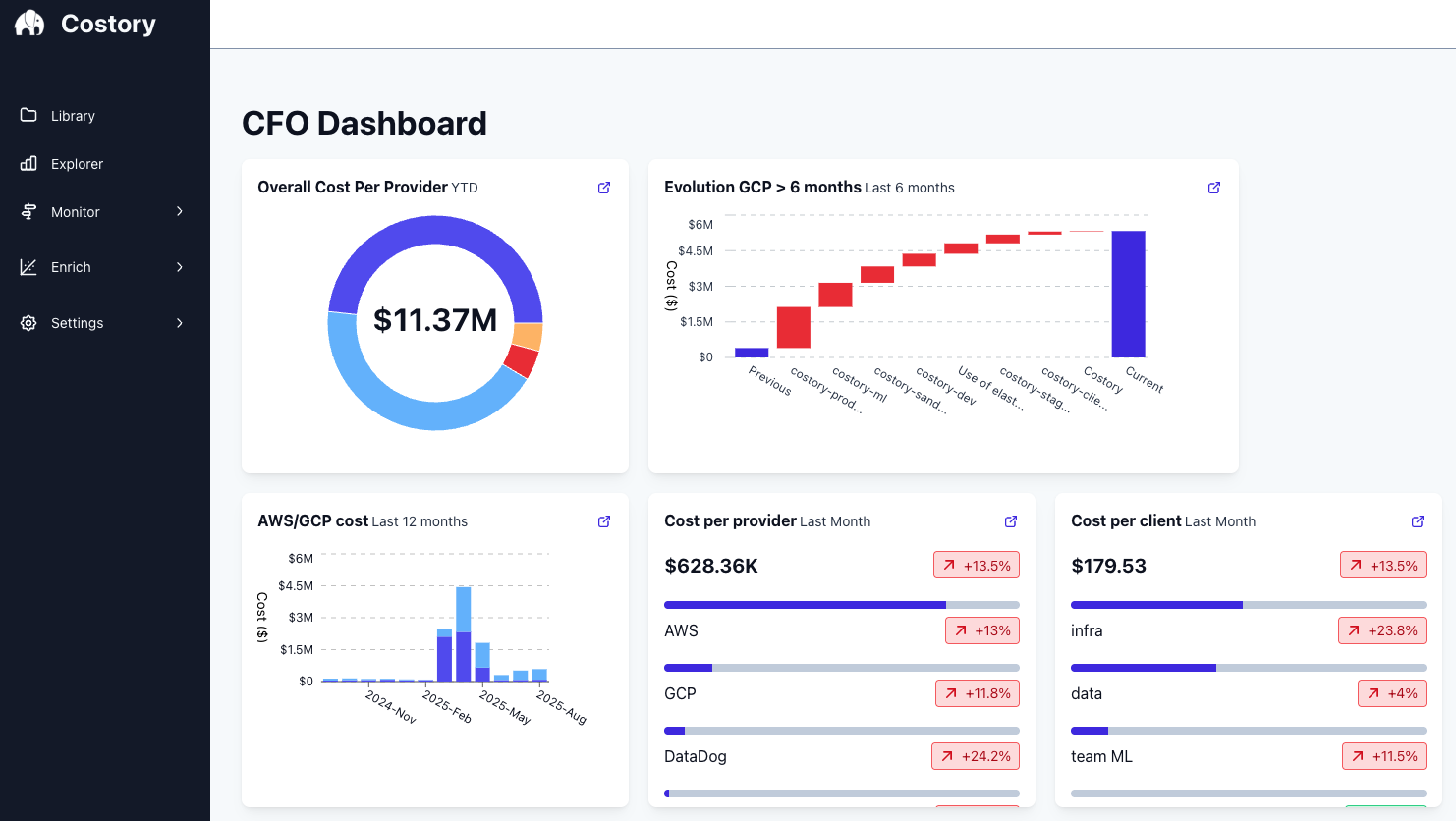Open Overall Cost Per Provider external link icon
The height and width of the screenshot is (821, 1456).
[604, 188]
